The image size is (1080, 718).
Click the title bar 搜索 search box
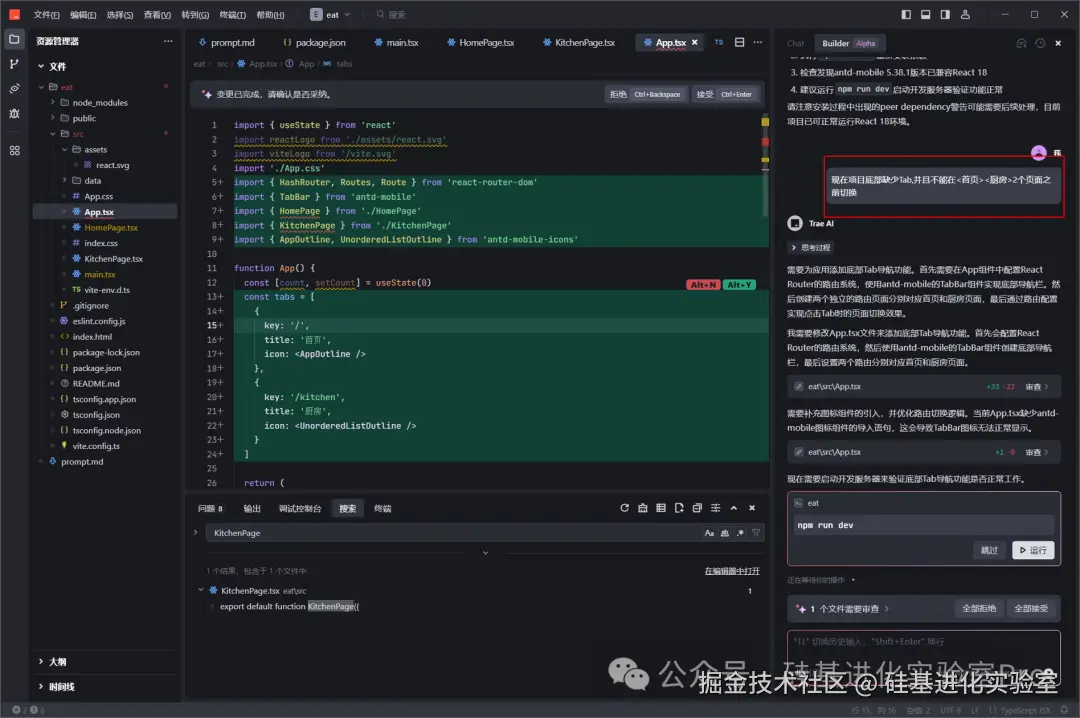(x=391, y=14)
